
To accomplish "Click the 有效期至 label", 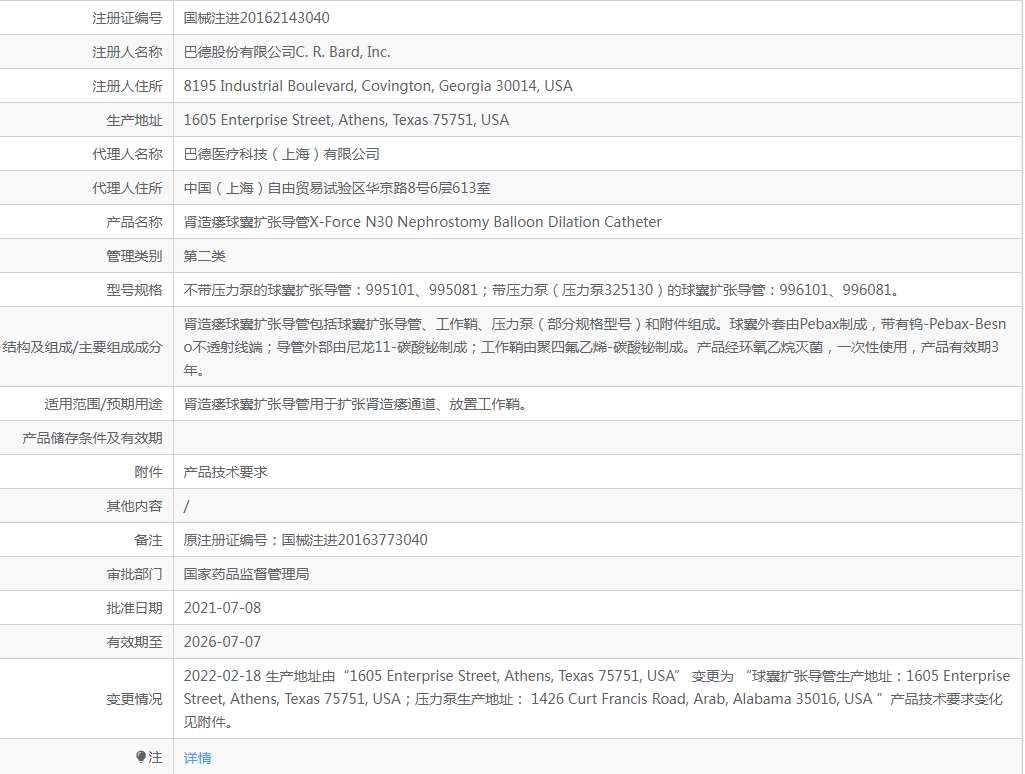I will pos(134,642).
